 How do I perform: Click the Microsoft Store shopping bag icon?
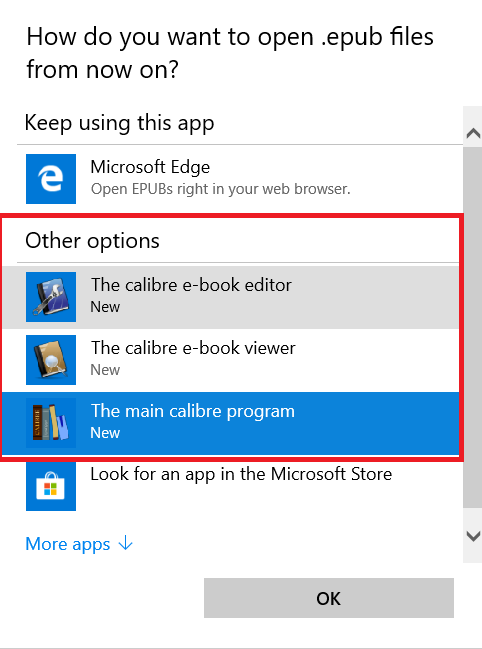tap(51, 486)
